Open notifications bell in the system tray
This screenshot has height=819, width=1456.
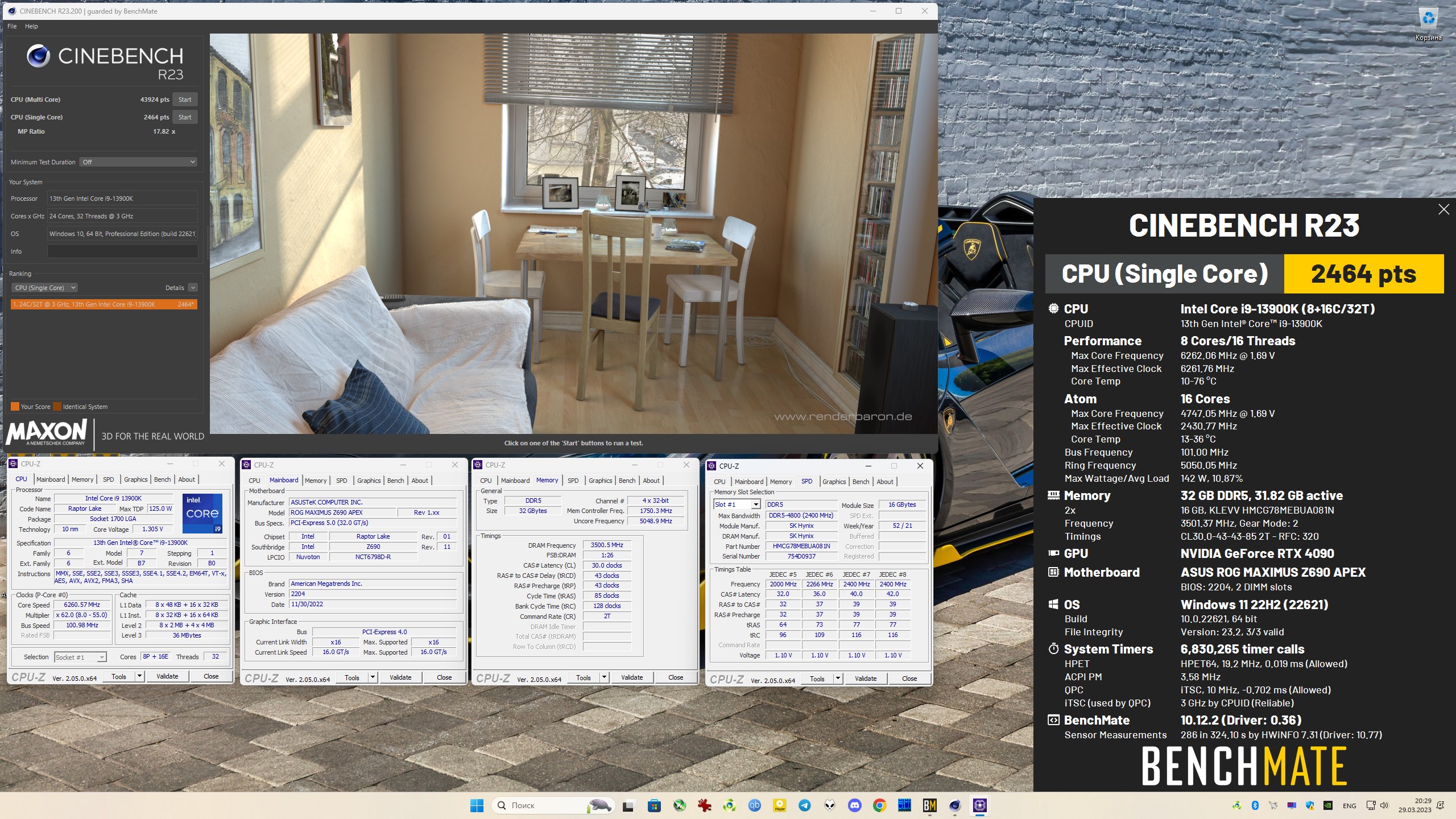pyautogui.click(x=1441, y=805)
